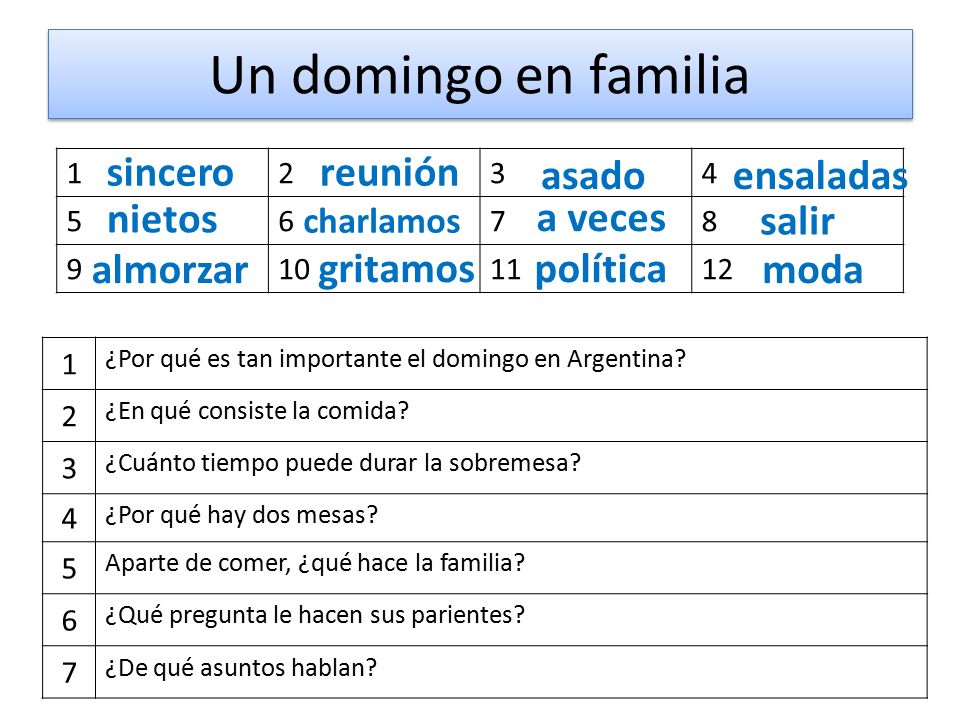The image size is (960, 720).
Task: Click the word 'moda' in cell 12
Action: click(812, 270)
